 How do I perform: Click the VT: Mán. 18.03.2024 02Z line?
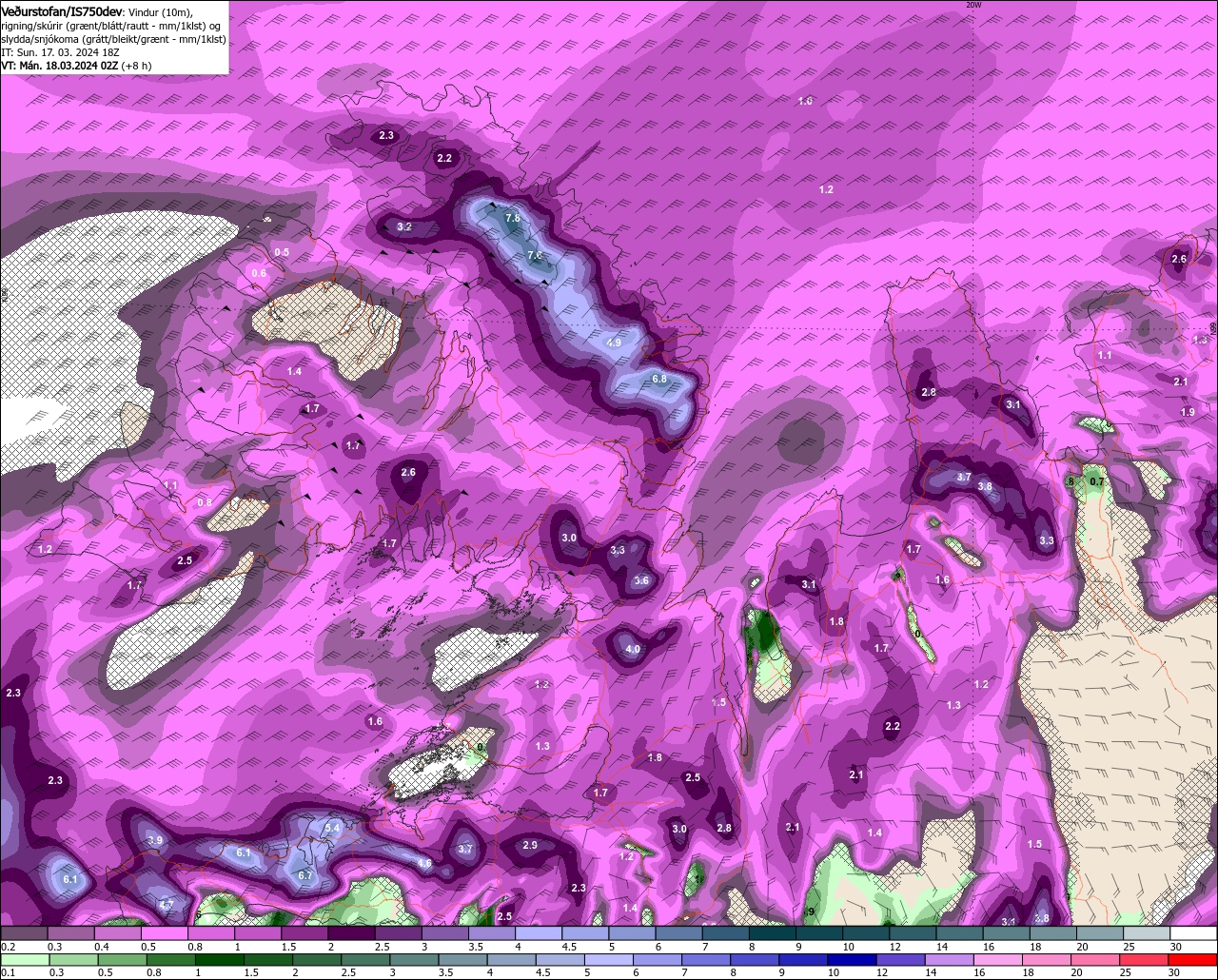pos(76,66)
